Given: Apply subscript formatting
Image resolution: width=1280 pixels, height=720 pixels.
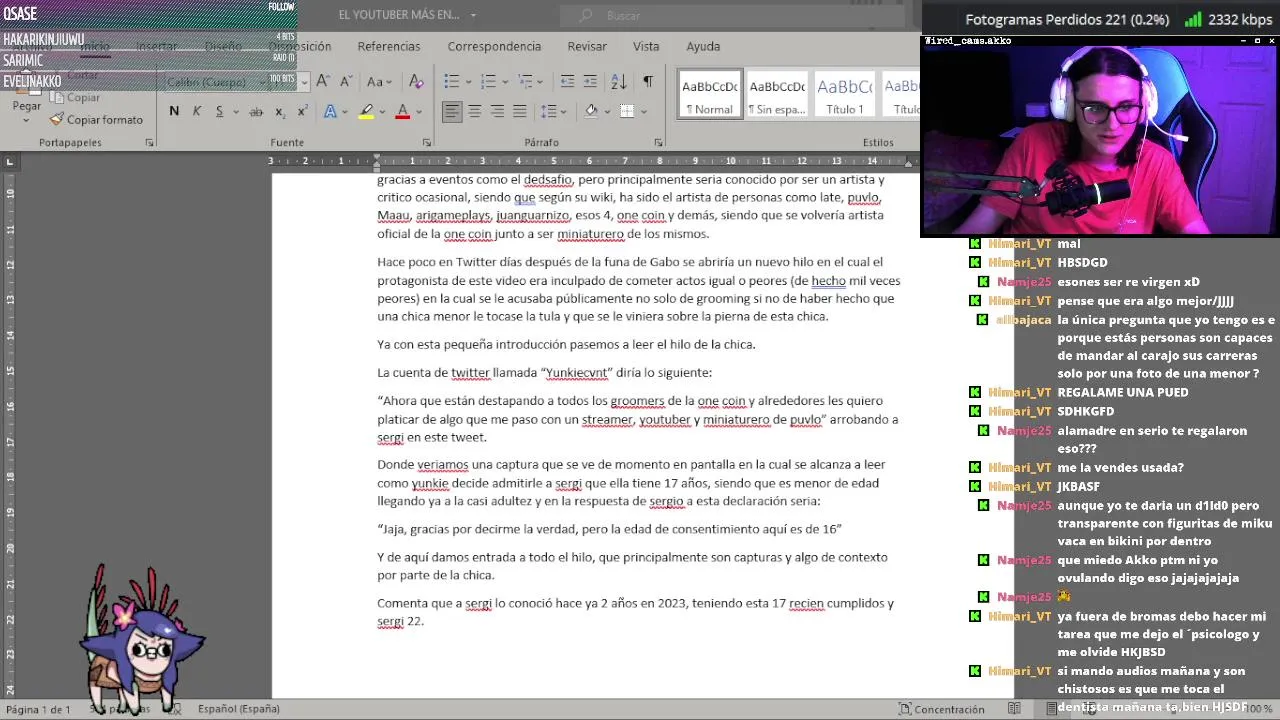Looking at the screenshot, I should [279, 111].
